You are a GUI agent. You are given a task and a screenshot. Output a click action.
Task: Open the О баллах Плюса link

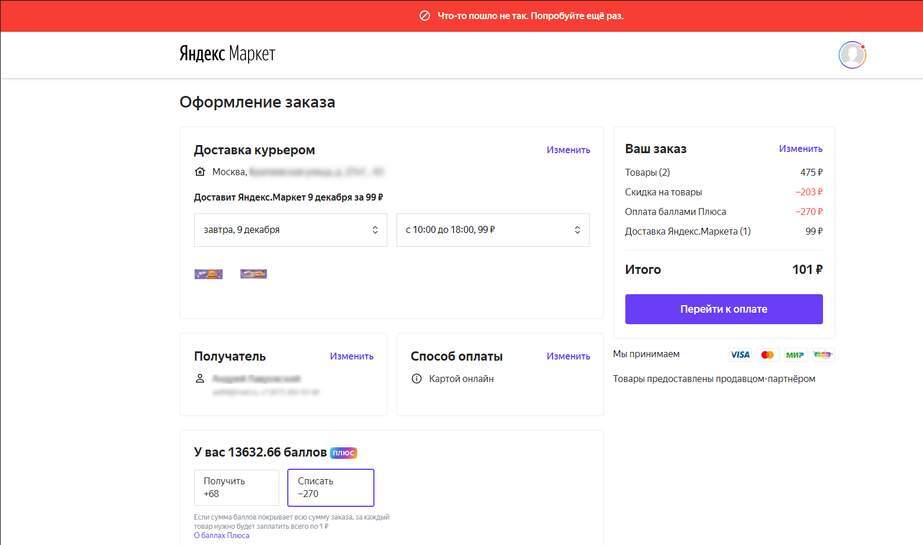(x=221, y=536)
